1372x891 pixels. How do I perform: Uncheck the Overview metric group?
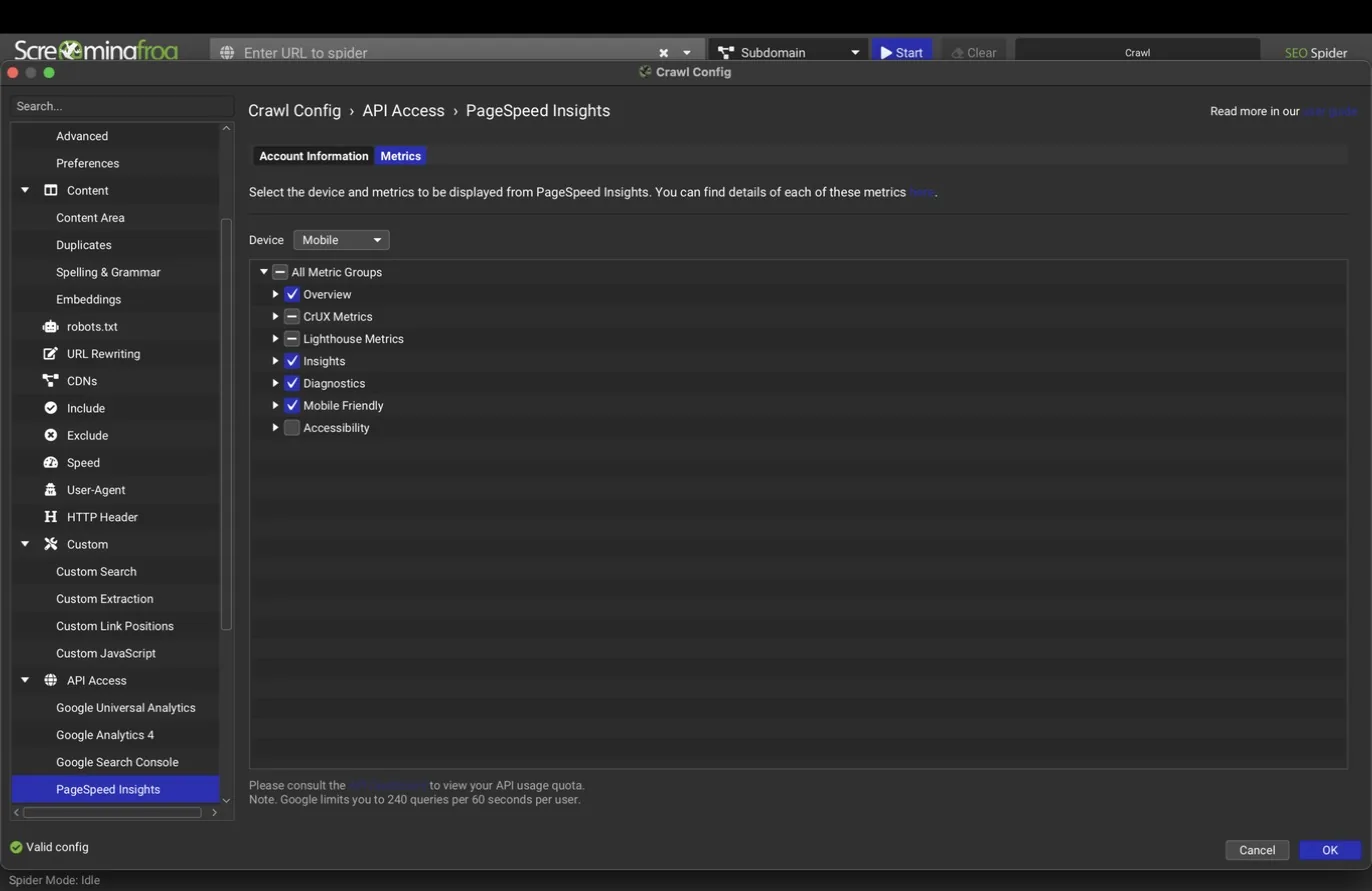click(292, 294)
